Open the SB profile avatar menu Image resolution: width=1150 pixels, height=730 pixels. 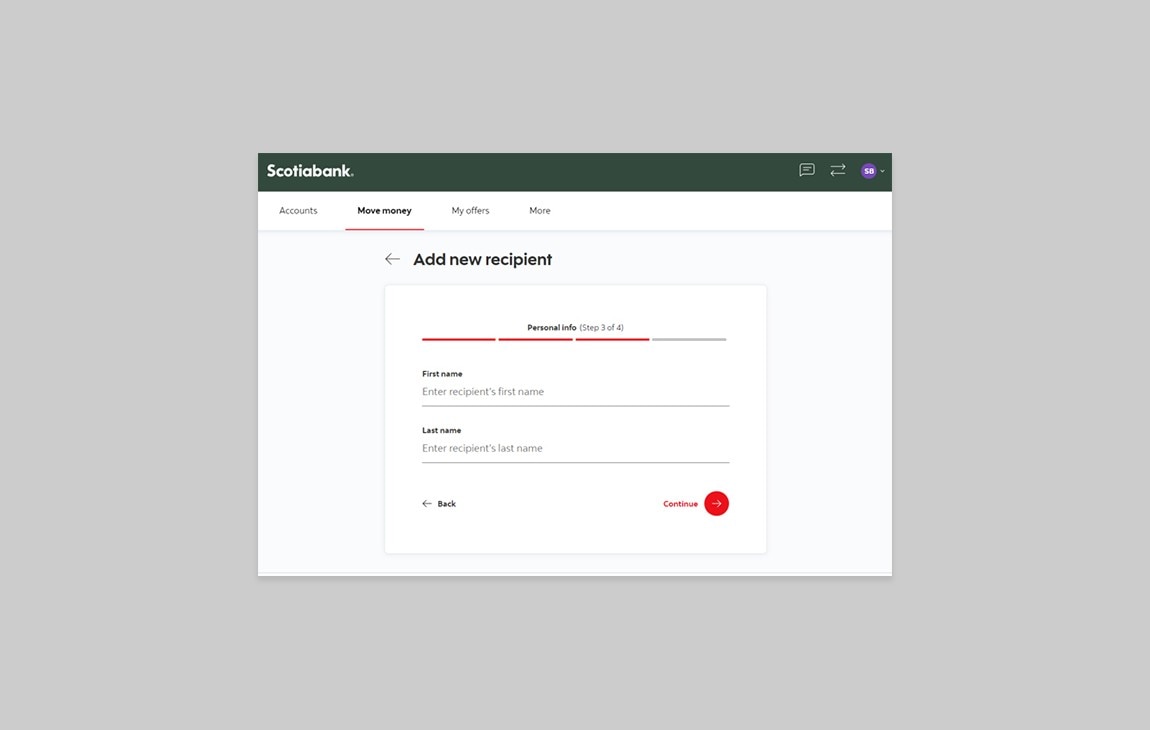pos(872,171)
